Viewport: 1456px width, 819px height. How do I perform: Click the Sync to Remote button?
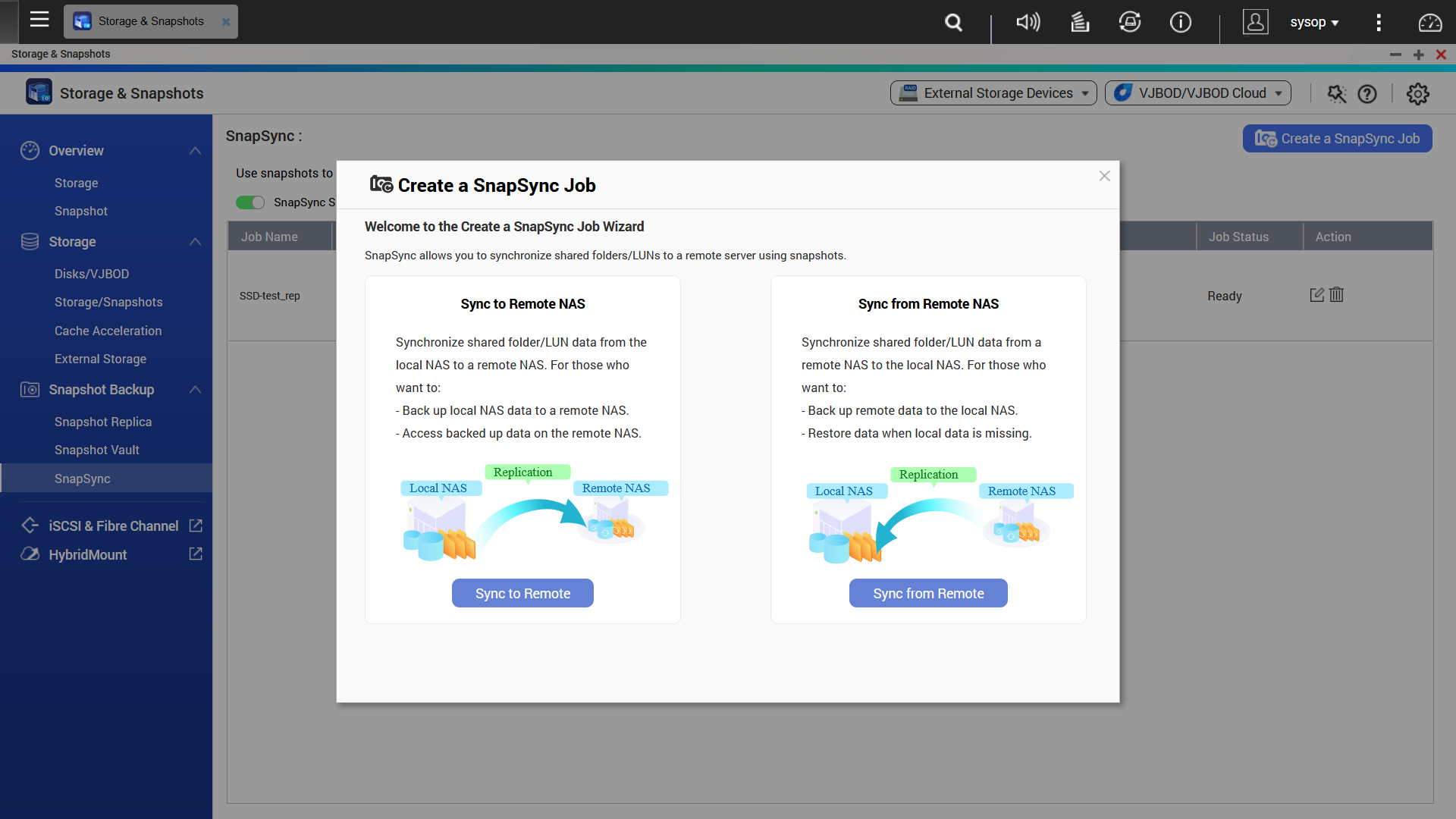tap(522, 593)
